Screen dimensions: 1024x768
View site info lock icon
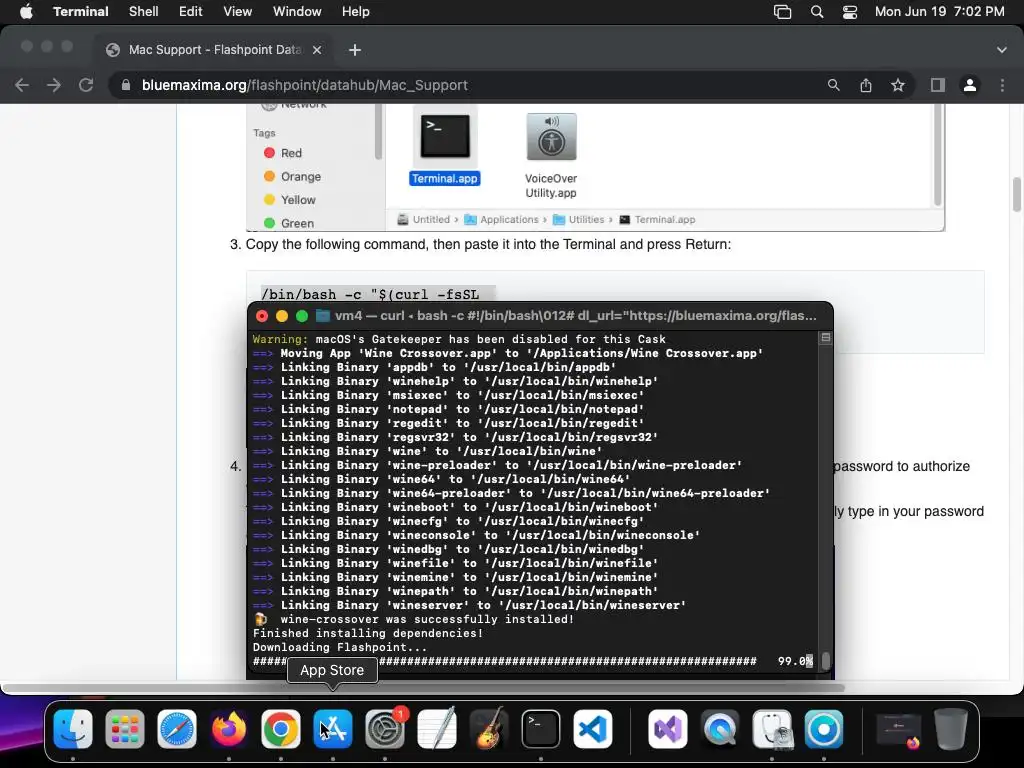click(125, 85)
